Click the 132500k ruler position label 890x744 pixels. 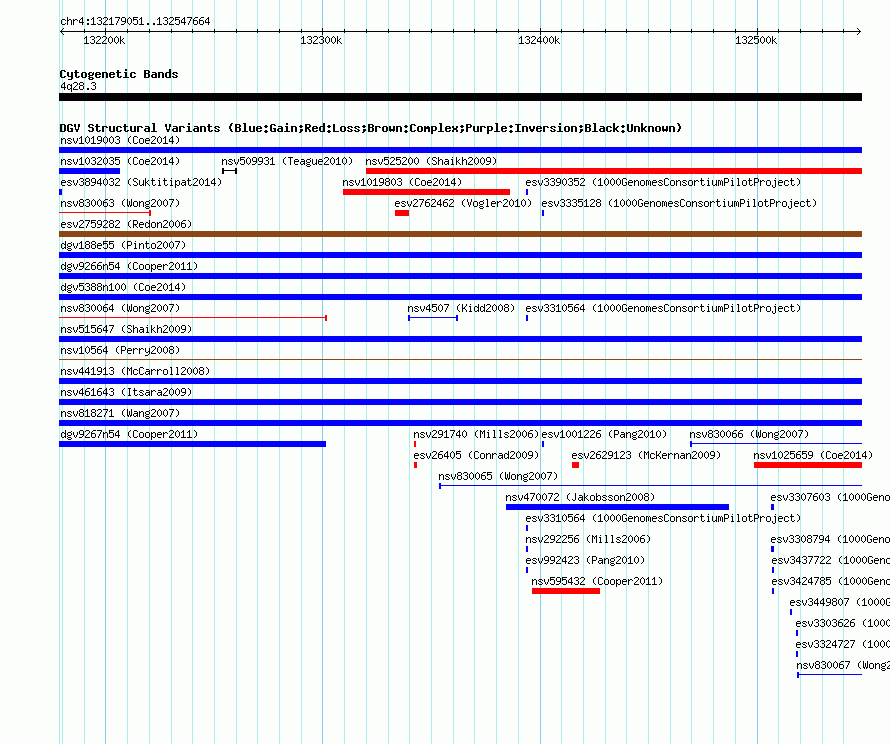point(756,40)
